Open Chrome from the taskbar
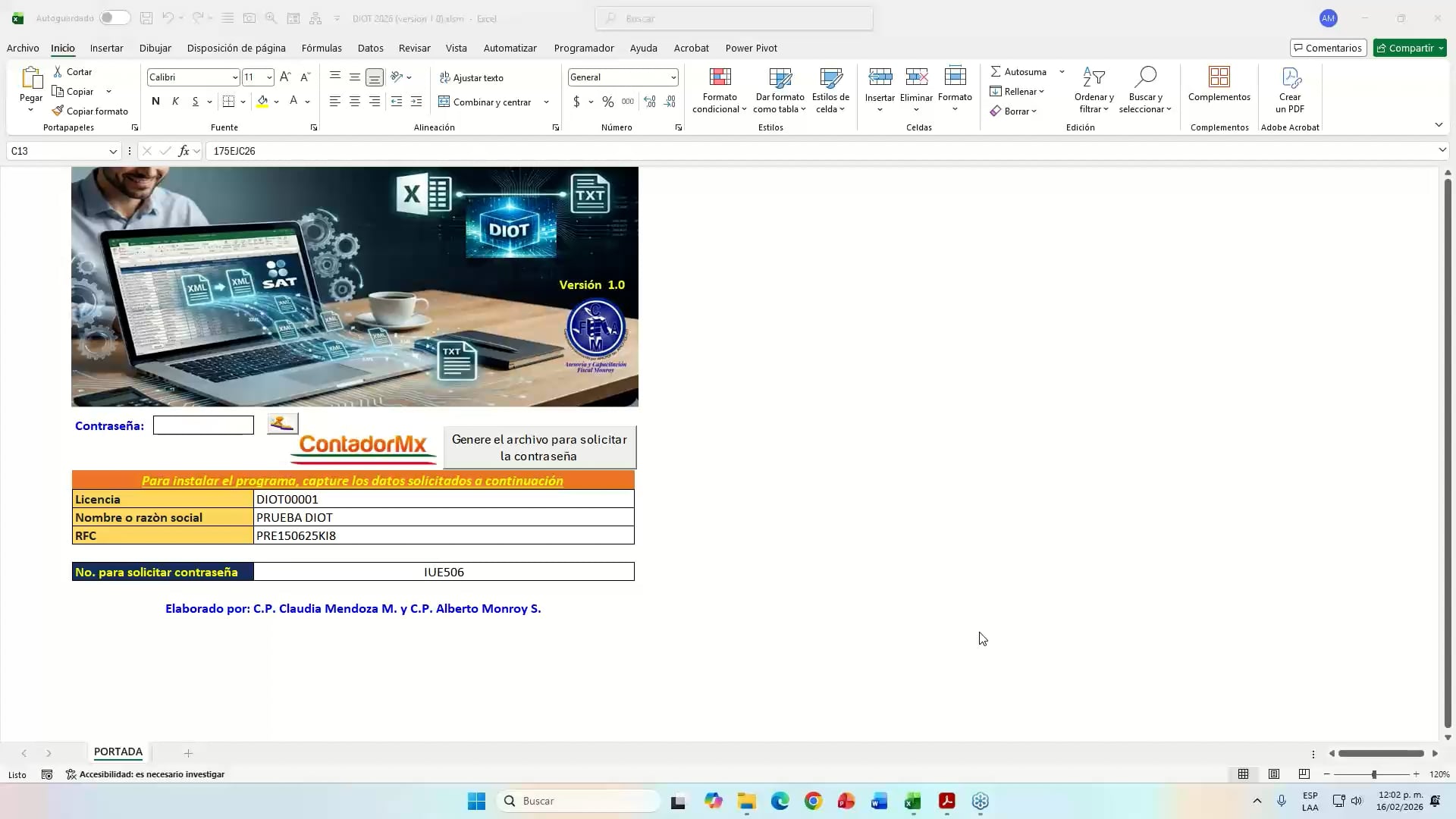This screenshot has height=819, width=1456. click(813, 801)
